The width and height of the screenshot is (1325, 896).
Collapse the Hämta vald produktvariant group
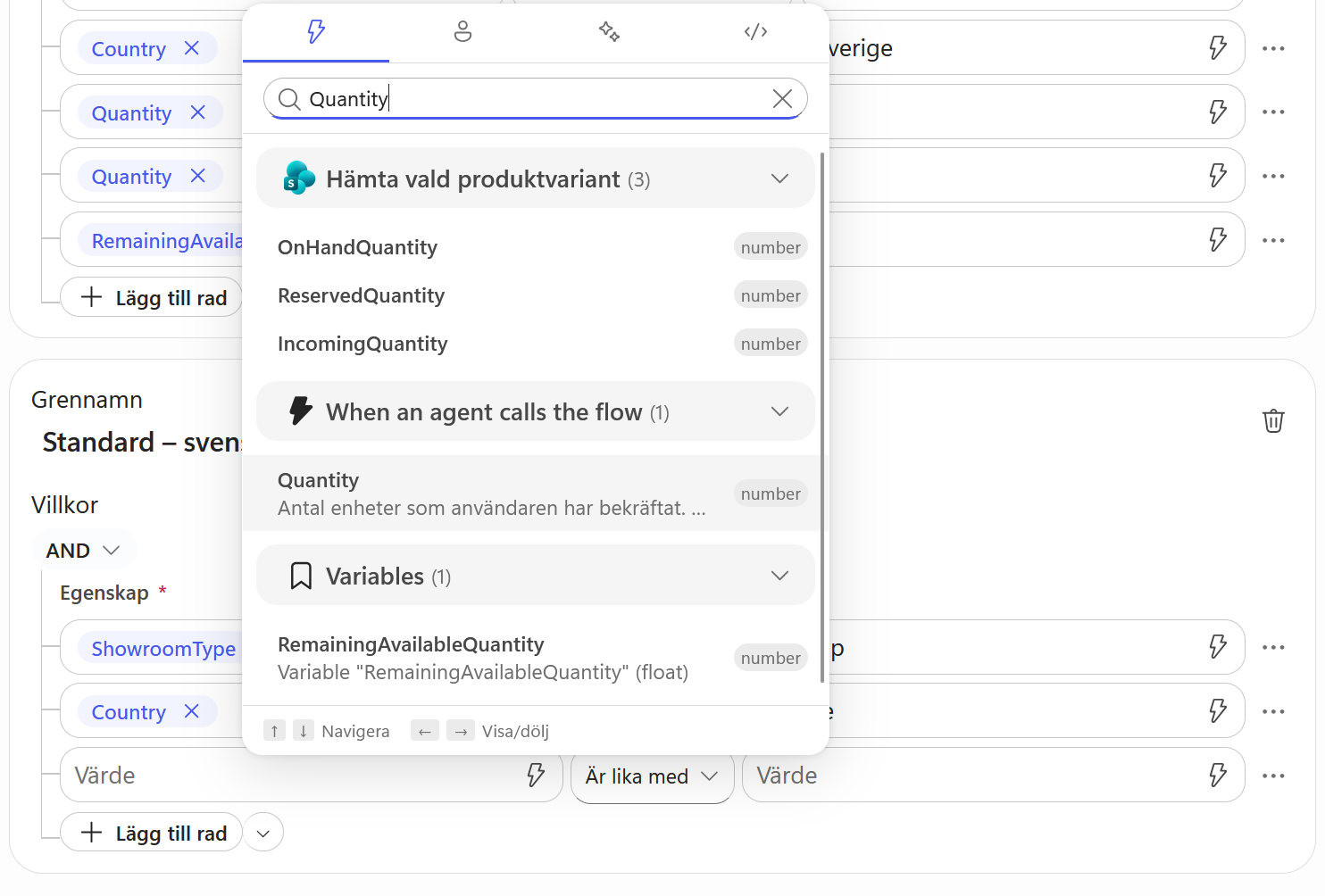point(779,178)
